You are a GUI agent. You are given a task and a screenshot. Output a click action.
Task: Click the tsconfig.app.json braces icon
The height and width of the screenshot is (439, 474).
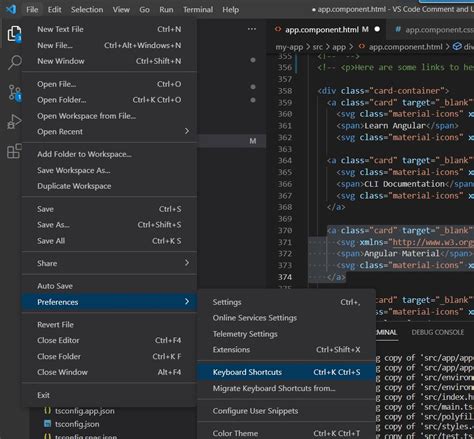tap(48, 411)
